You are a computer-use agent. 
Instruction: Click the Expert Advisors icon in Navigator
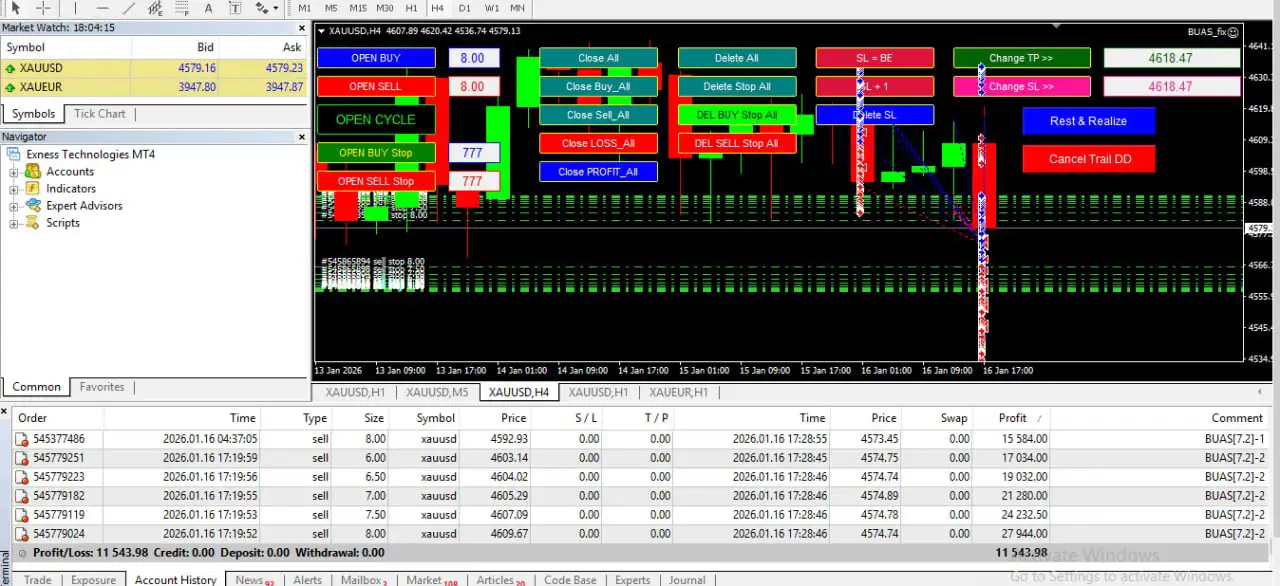point(33,206)
